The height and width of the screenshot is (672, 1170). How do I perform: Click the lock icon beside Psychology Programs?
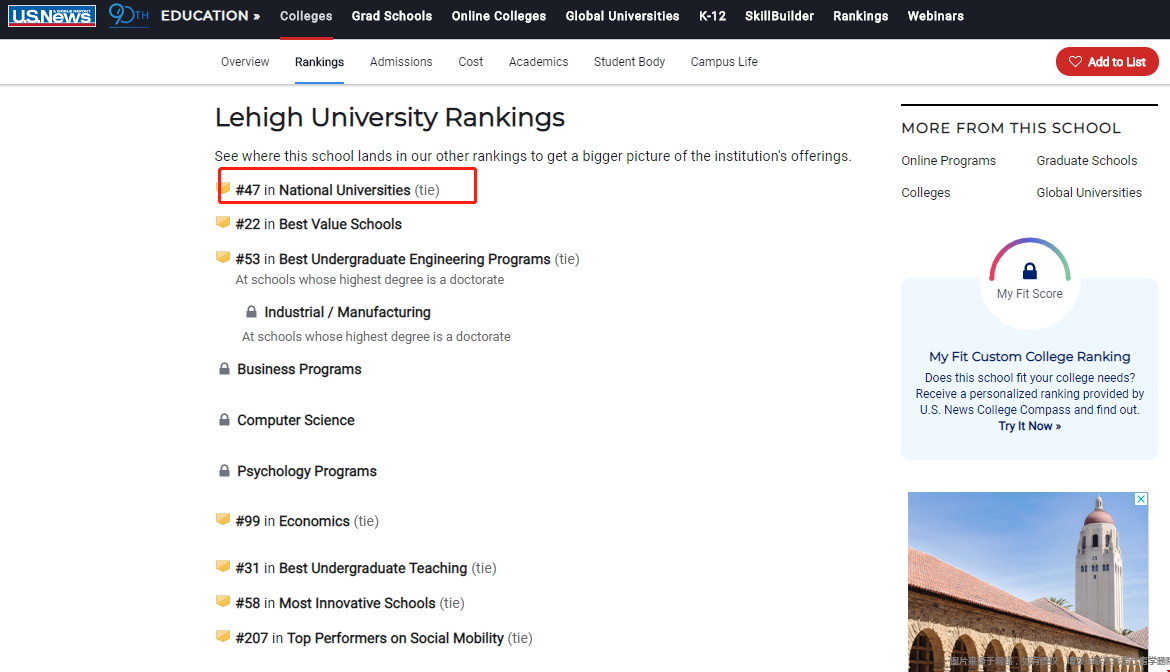(224, 471)
